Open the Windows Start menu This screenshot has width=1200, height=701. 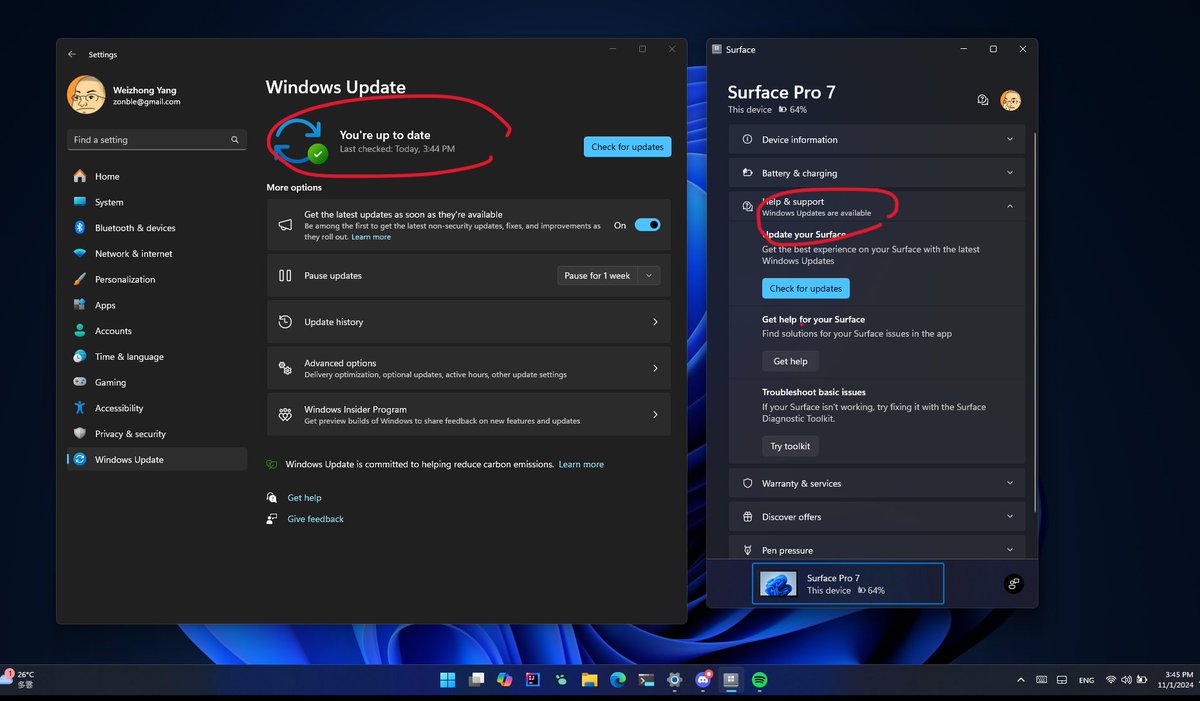[448, 680]
